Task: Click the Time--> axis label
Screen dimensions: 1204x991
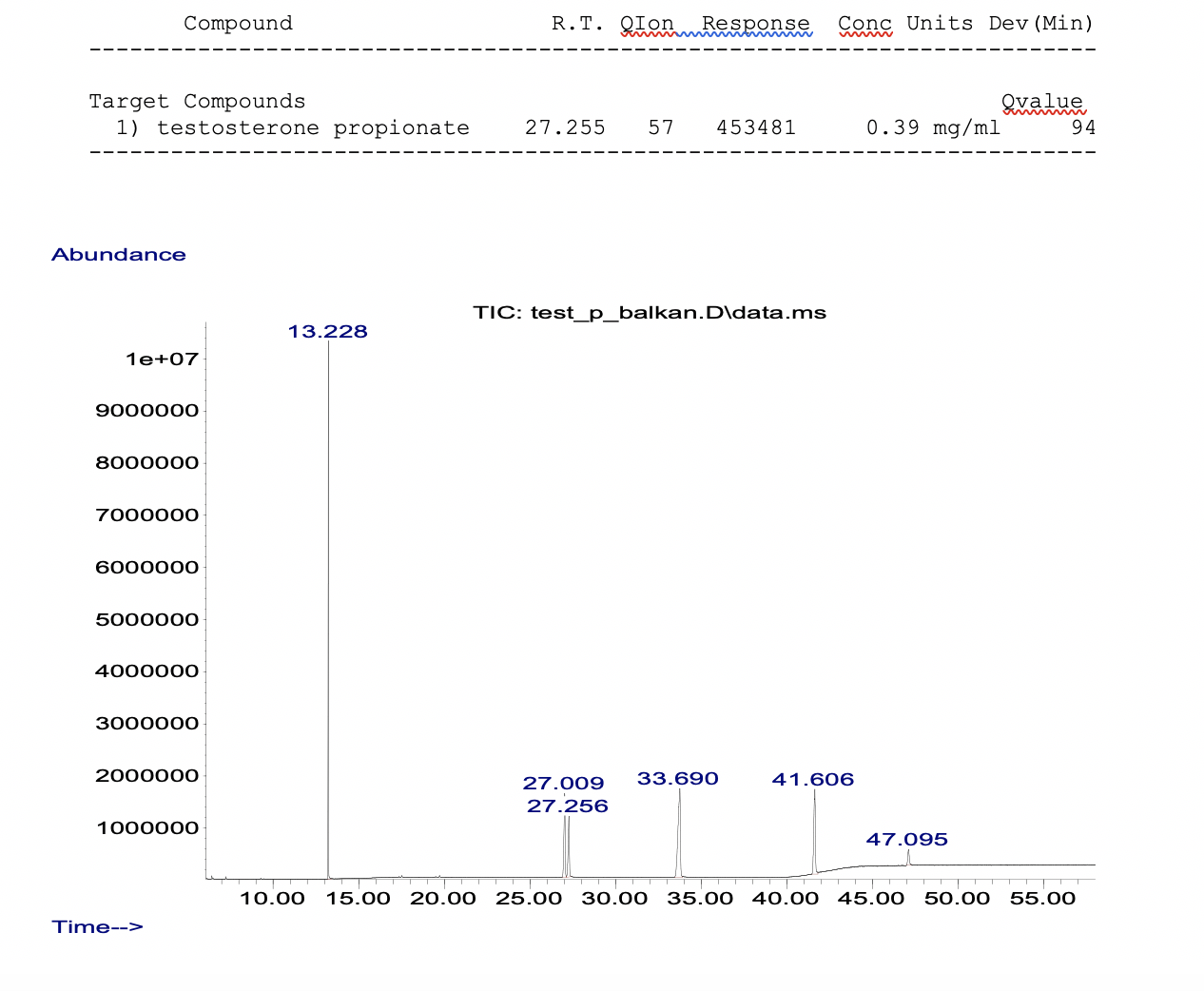Action: [x=98, y=927]
